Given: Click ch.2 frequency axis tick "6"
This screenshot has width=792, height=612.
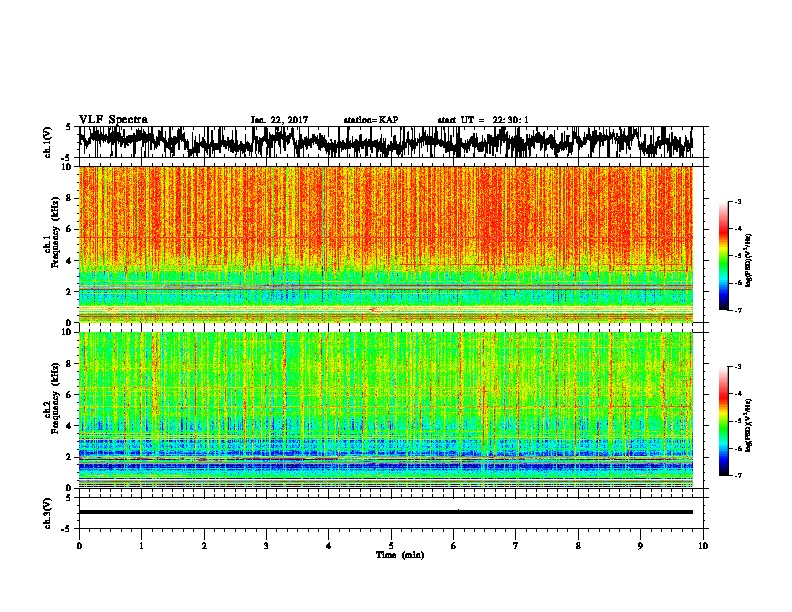Looking at the screenshot, I should [x=69, y=395].
